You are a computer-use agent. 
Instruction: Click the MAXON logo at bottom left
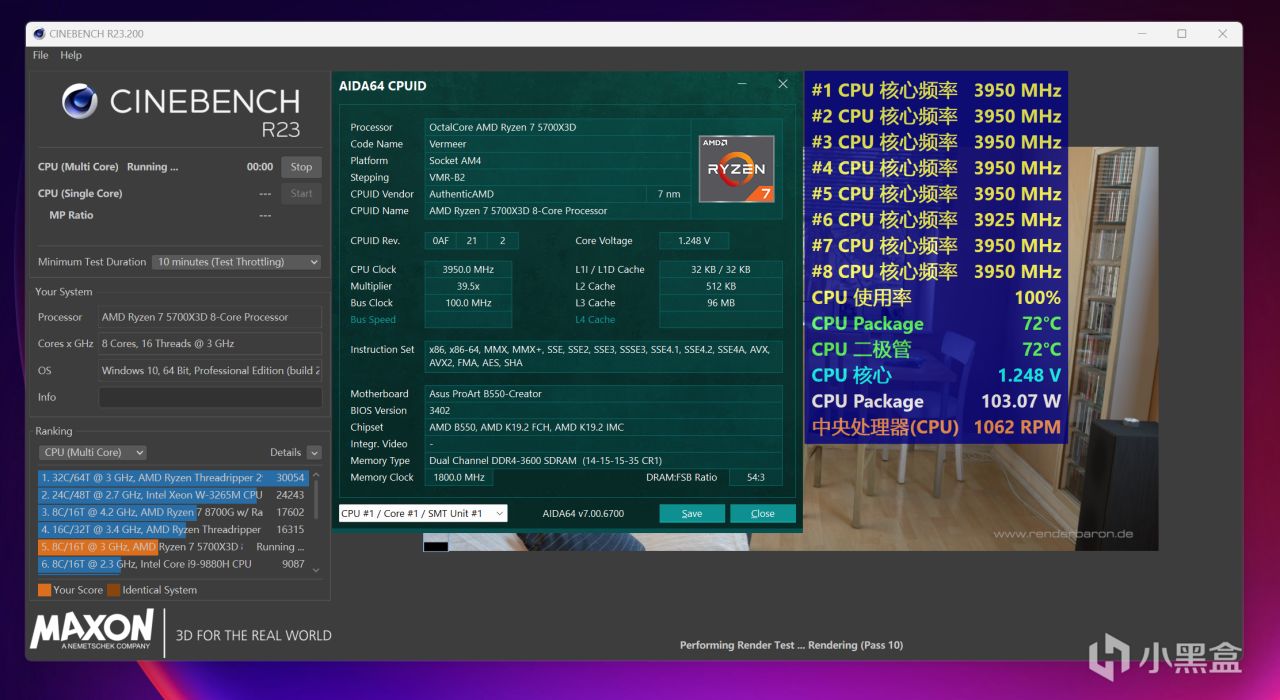[x=92, y=631]
